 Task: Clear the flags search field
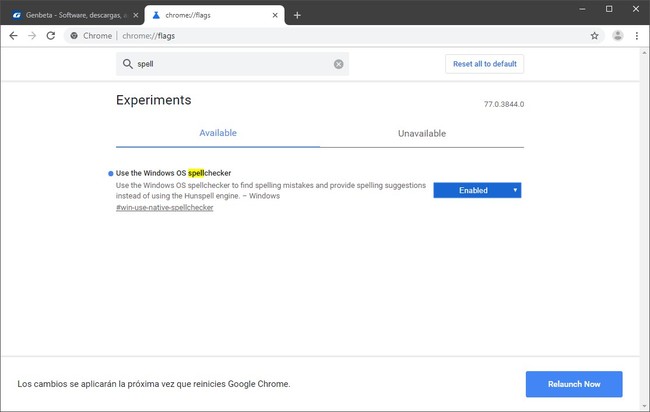pos(339,64)
